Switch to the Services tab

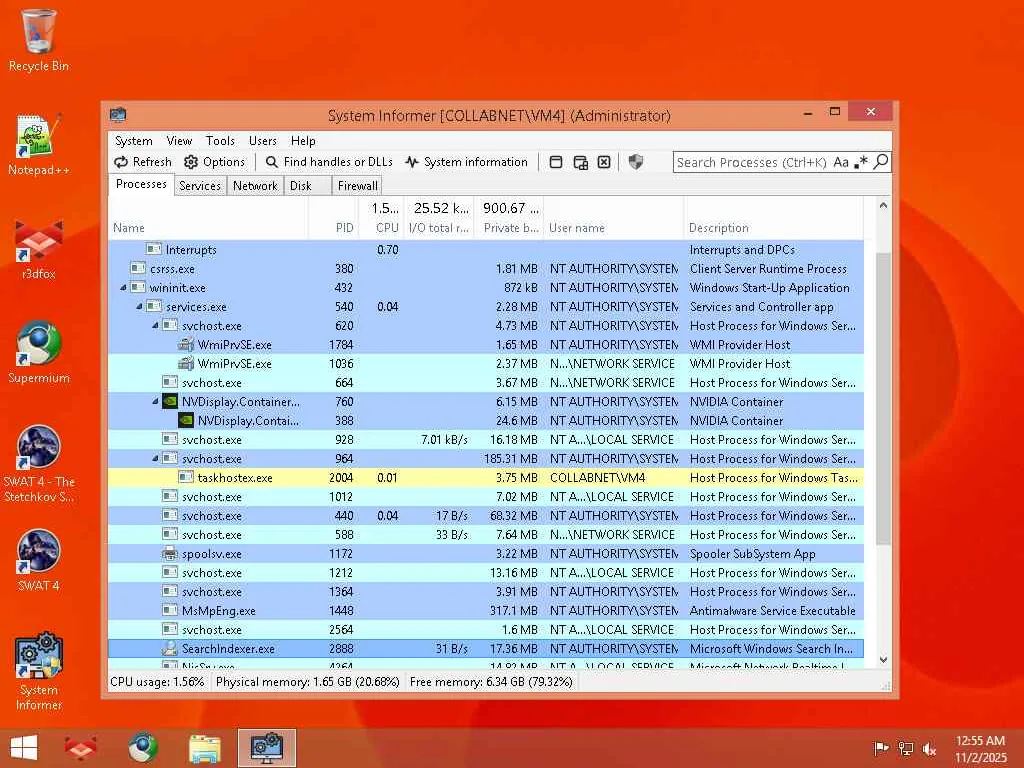pyautogui.click(x=200, y=186)
